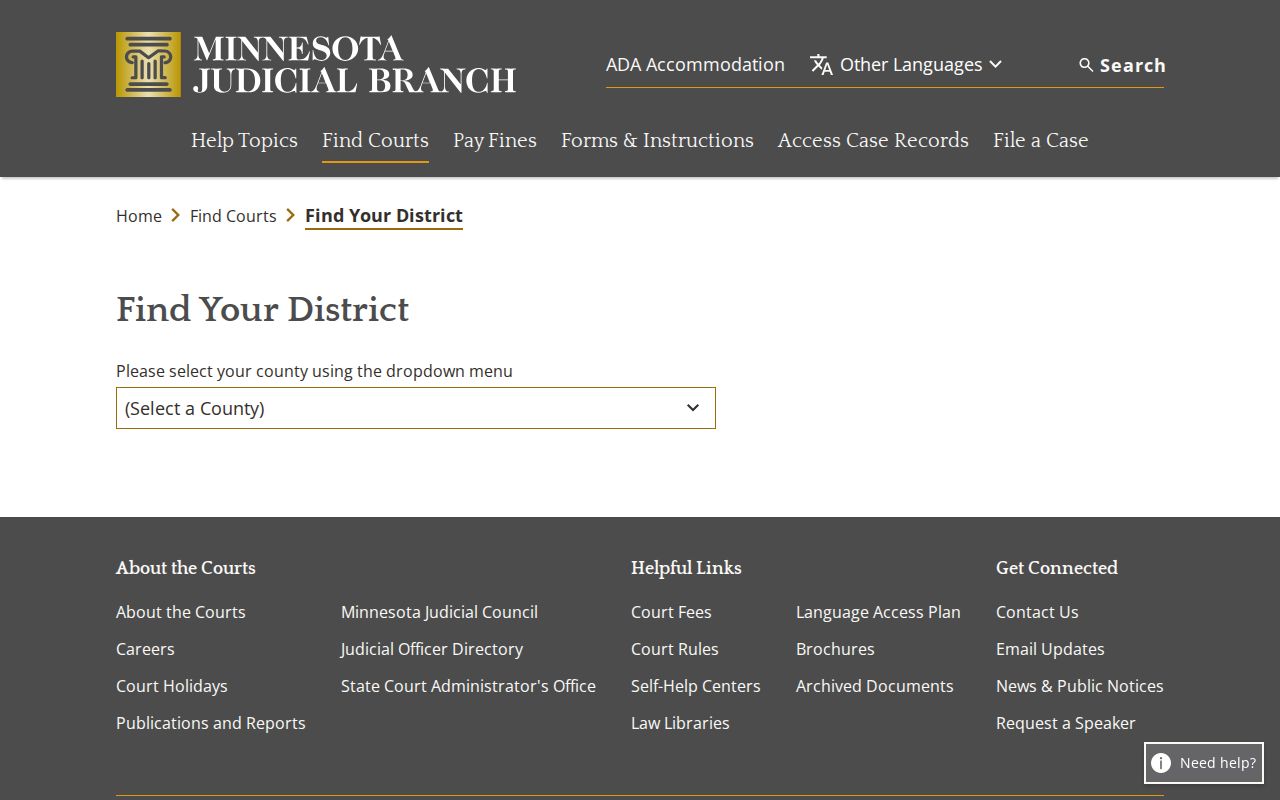Open the Help Topics menu

pyautogui.click(x=244, y=140)
